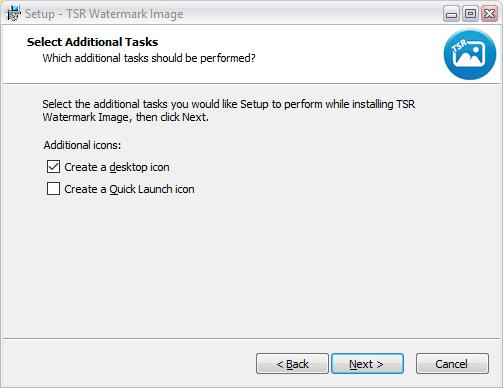Cancel the installation

pyautogui.click(x=452, y=364)
